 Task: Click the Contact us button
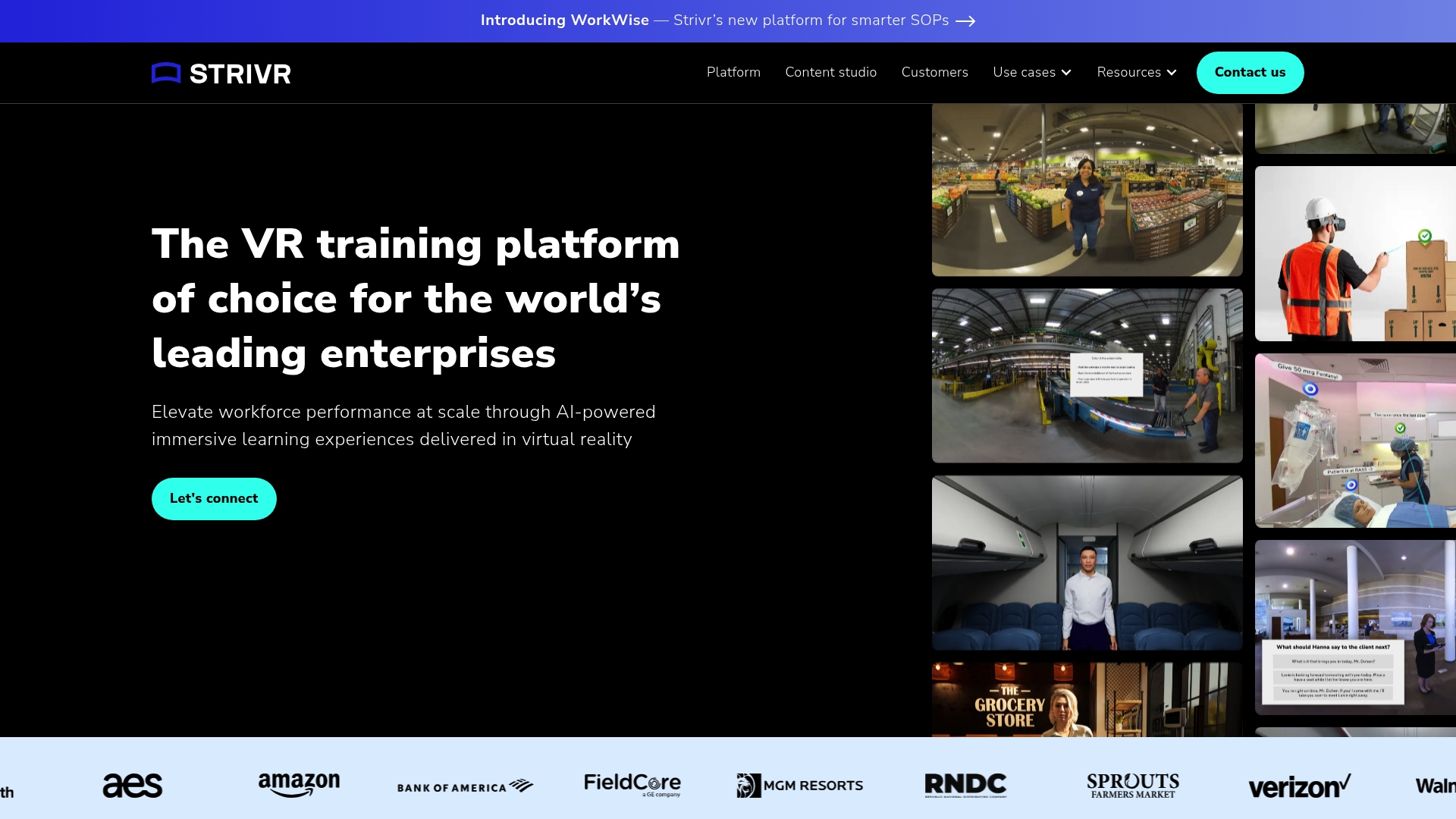[x=1250, y=72]
